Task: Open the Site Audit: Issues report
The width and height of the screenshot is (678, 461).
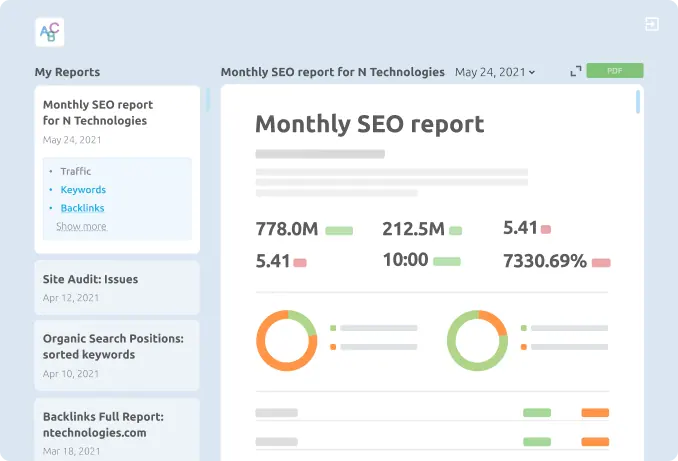Action: pyautogui.click(x=117, y=288)
